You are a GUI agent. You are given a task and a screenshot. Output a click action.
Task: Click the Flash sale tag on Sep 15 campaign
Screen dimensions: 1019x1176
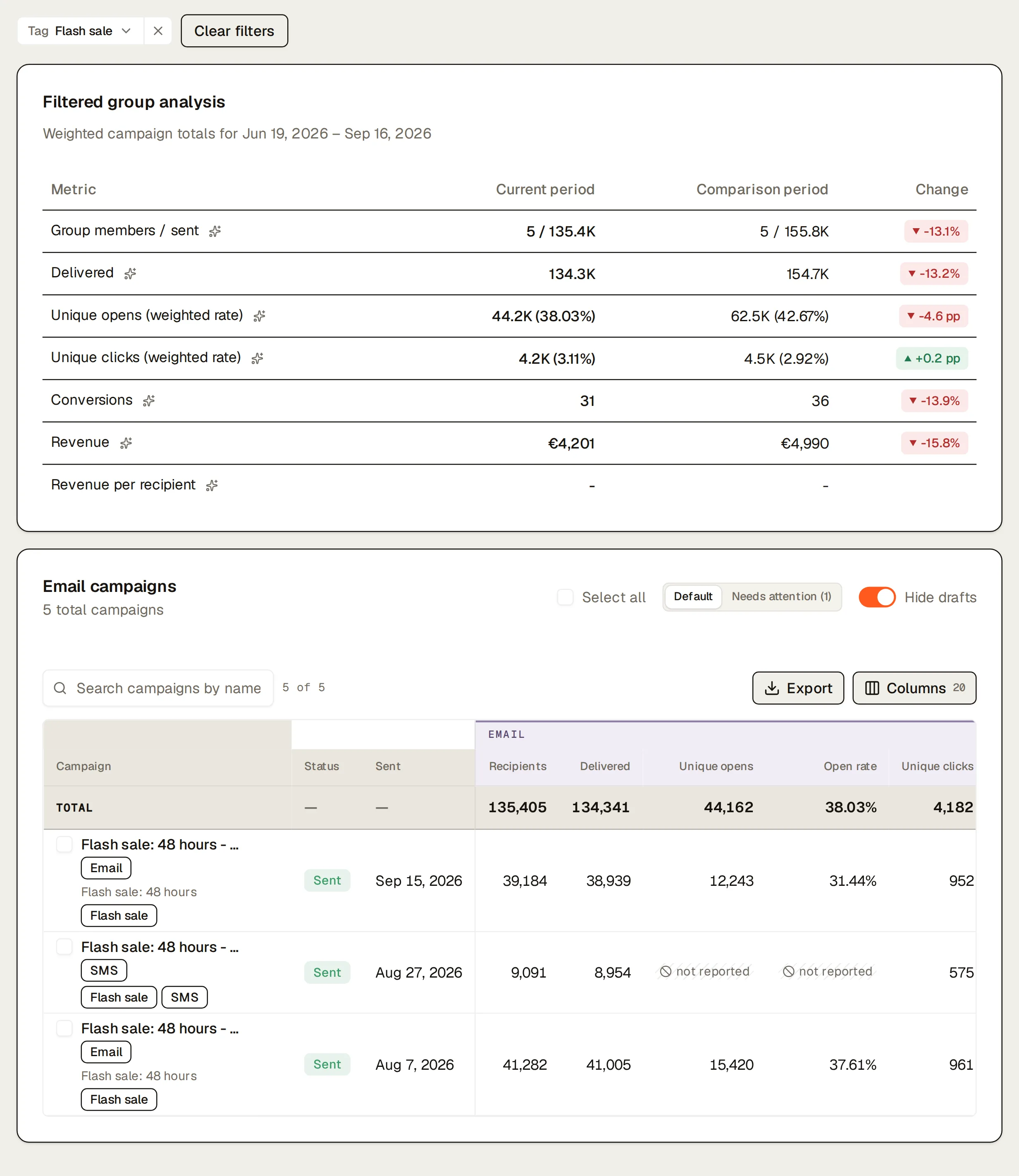point(119,916)
